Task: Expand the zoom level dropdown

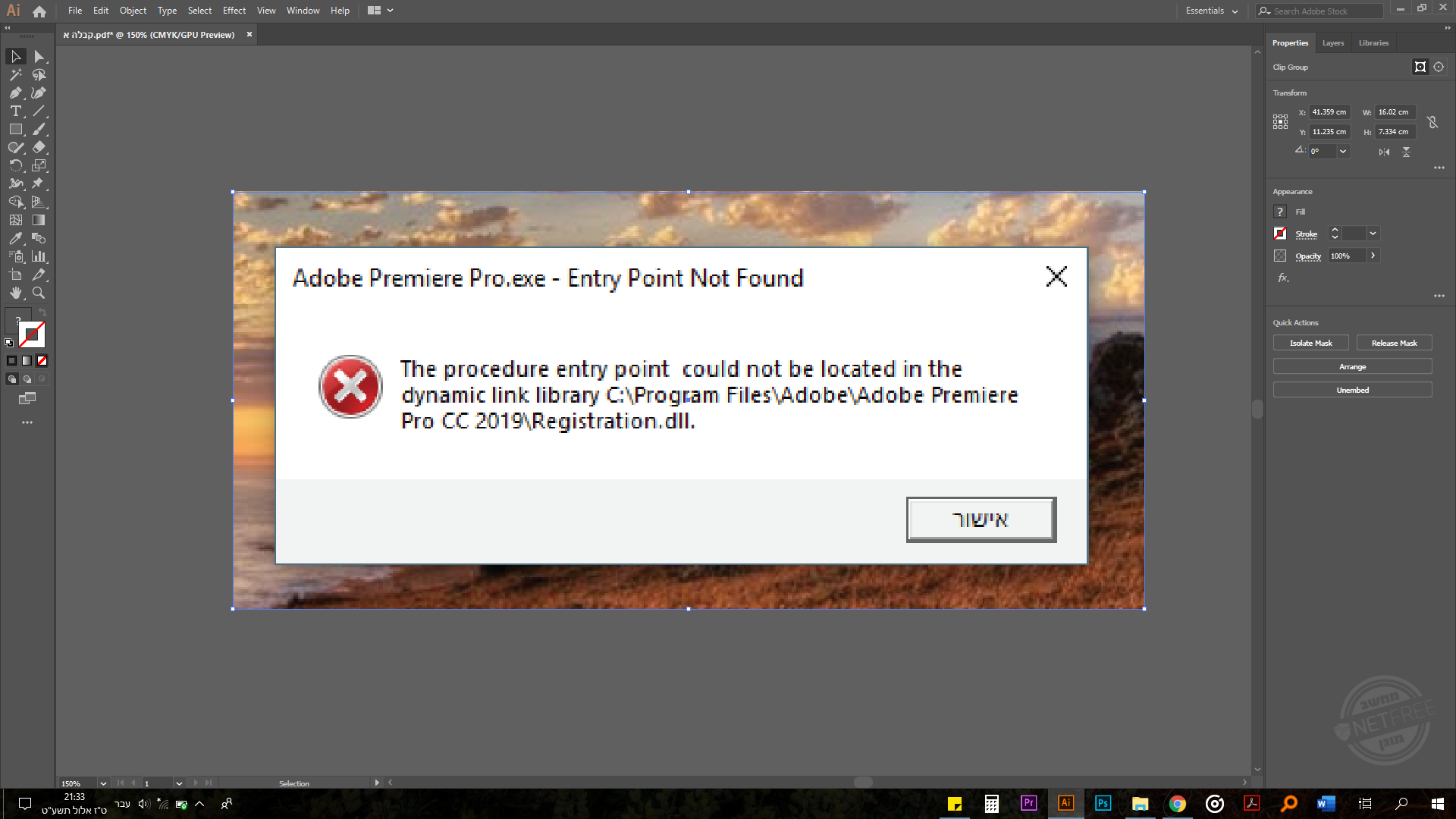Action: (103, 783)
